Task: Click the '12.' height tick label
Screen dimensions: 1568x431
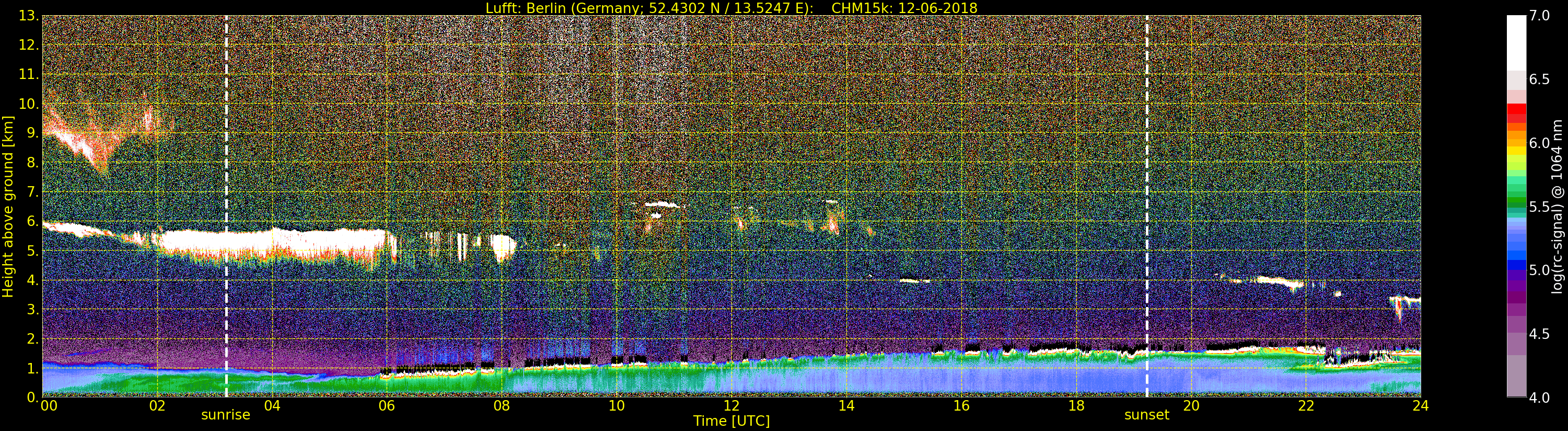Action: pos(29,45)
